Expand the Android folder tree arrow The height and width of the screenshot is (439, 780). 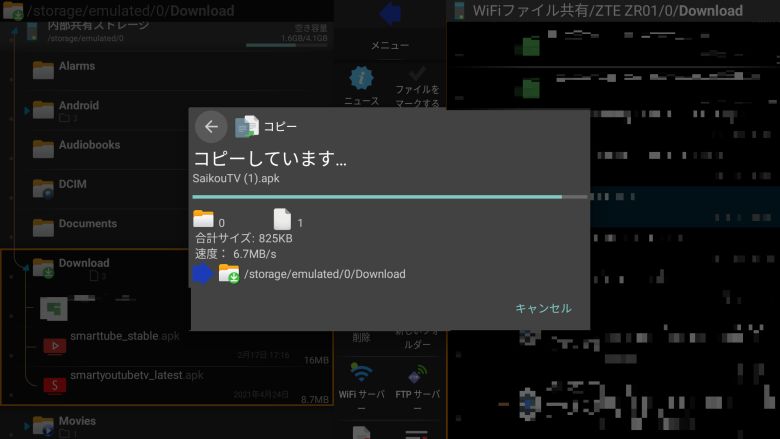(x=27, y=110)
